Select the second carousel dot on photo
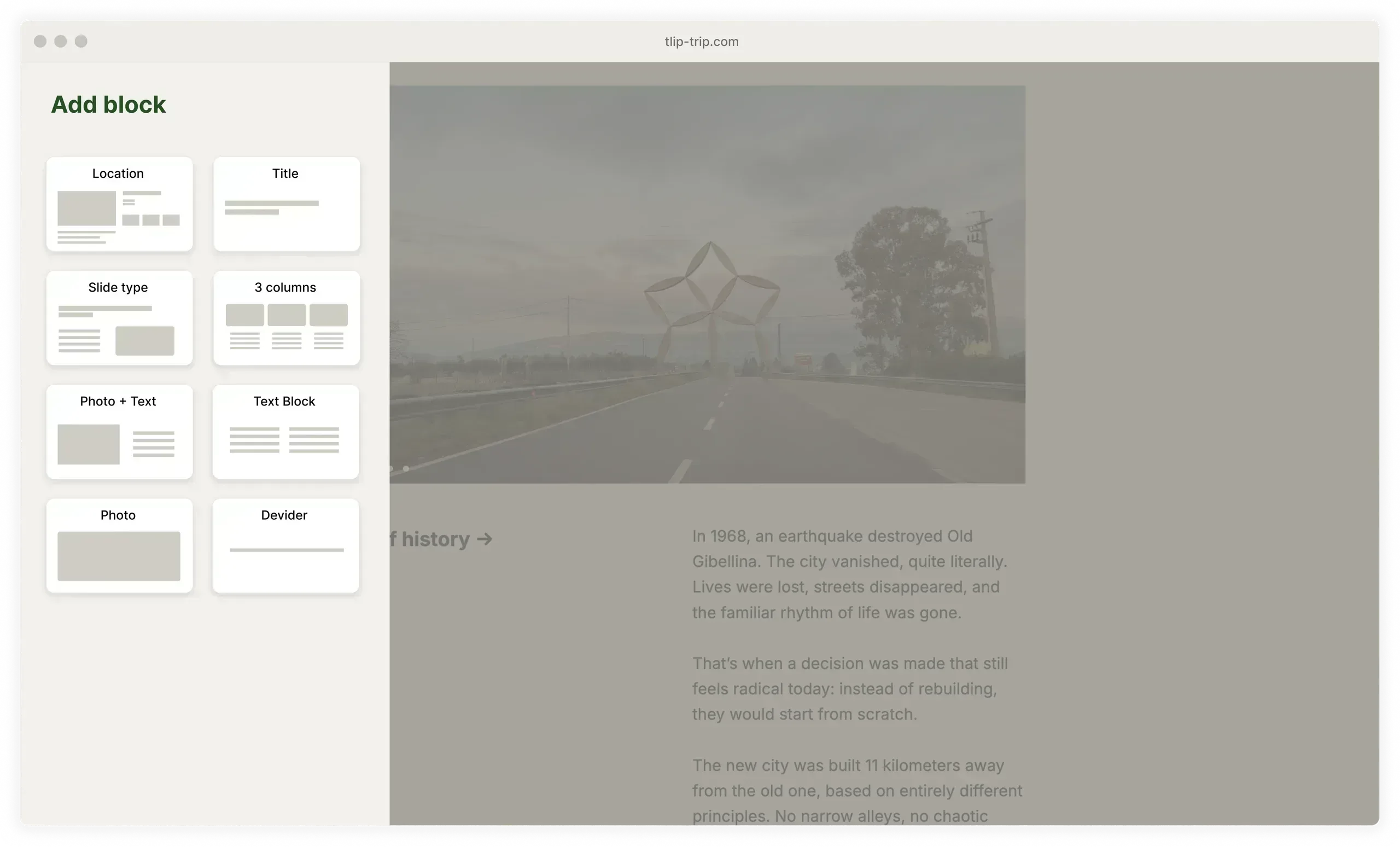The image size is (1400, 847). [x=406, y=469]
